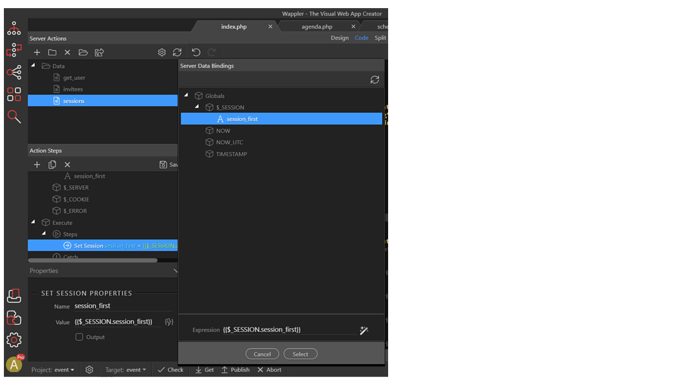The image size is (690, 388).
Task: Add a new server action with plus icon
Action: [37, 52]
